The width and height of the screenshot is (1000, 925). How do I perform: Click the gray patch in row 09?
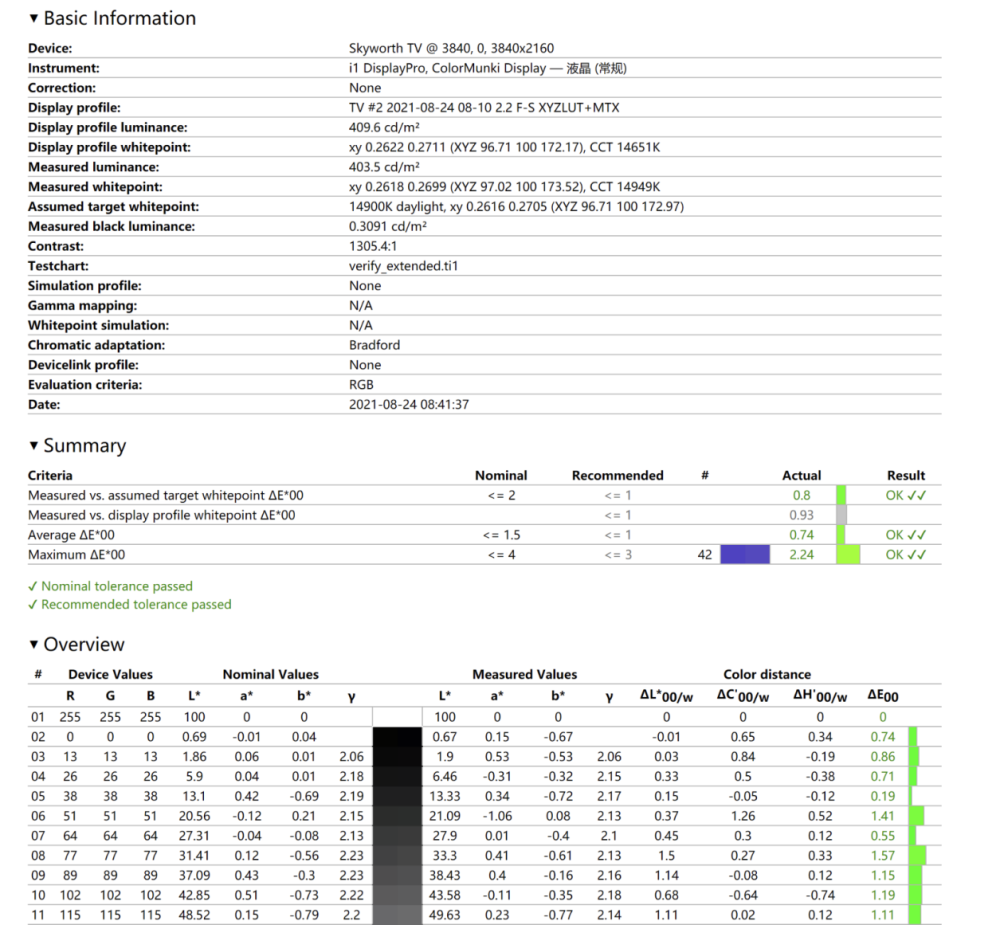[397, 875]
